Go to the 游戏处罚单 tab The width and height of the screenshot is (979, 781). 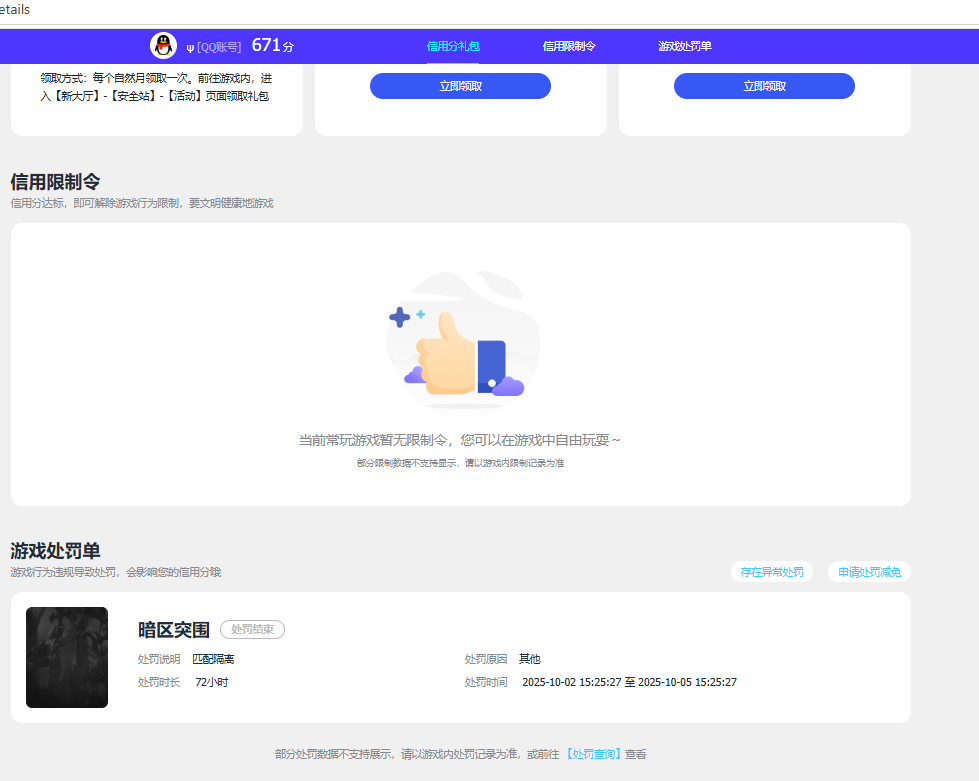click(x=684, y=46)
